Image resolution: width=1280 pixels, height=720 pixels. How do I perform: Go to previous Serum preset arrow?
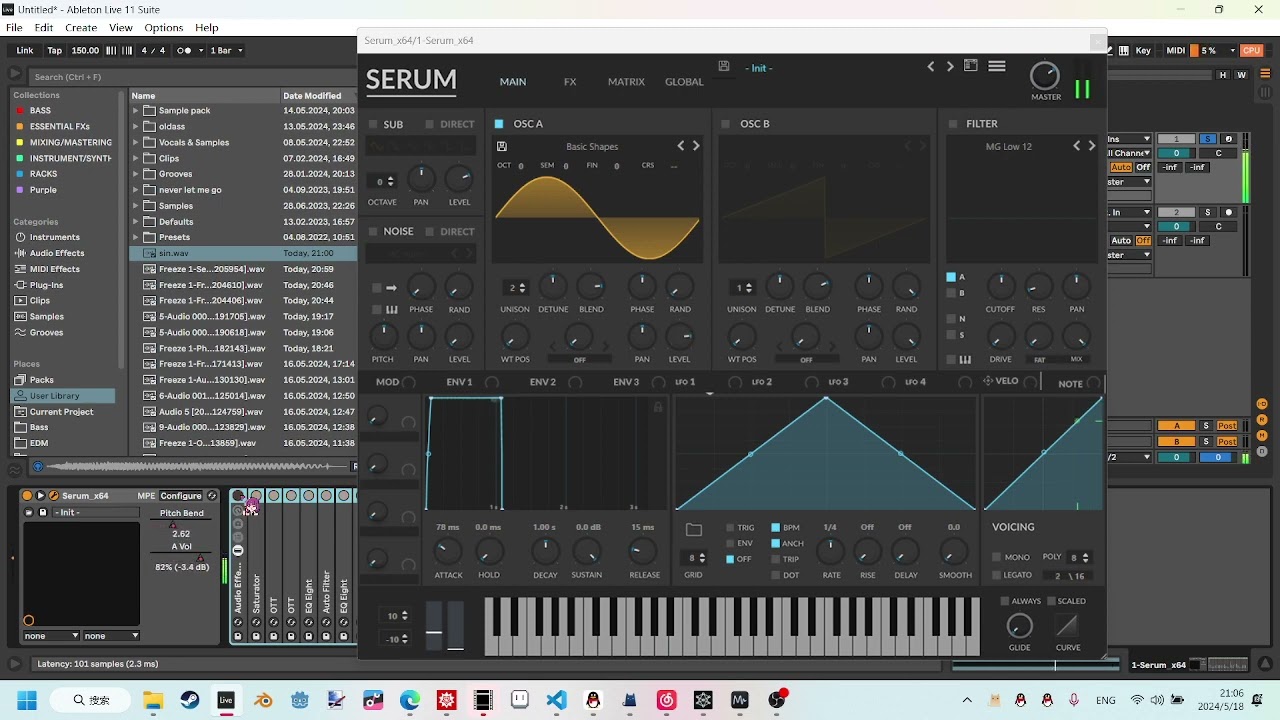pyautogui.click(x=931, y=66)
